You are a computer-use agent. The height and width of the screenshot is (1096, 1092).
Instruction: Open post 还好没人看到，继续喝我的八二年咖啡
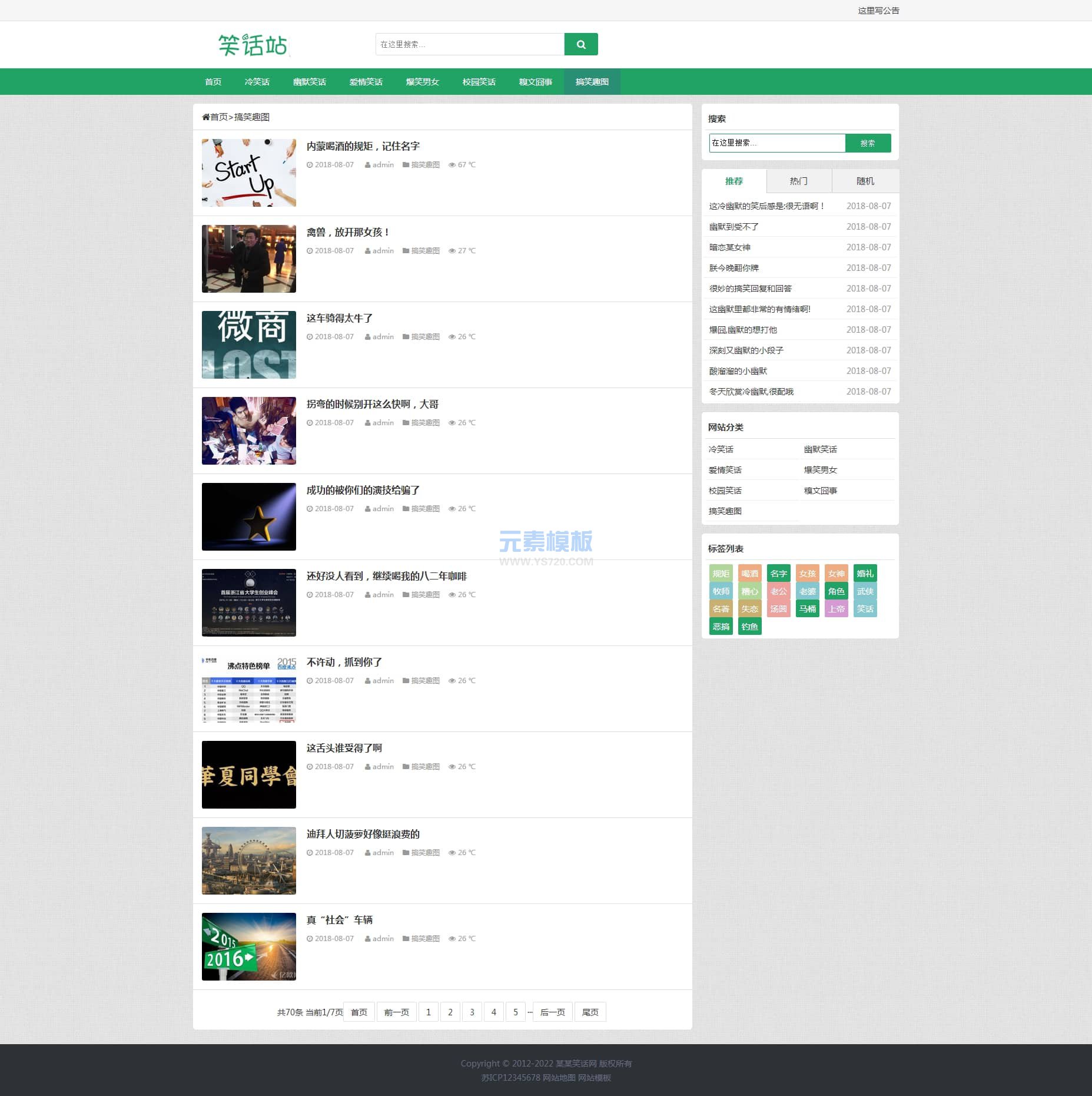pyautogui.click(x=387, y=576)
